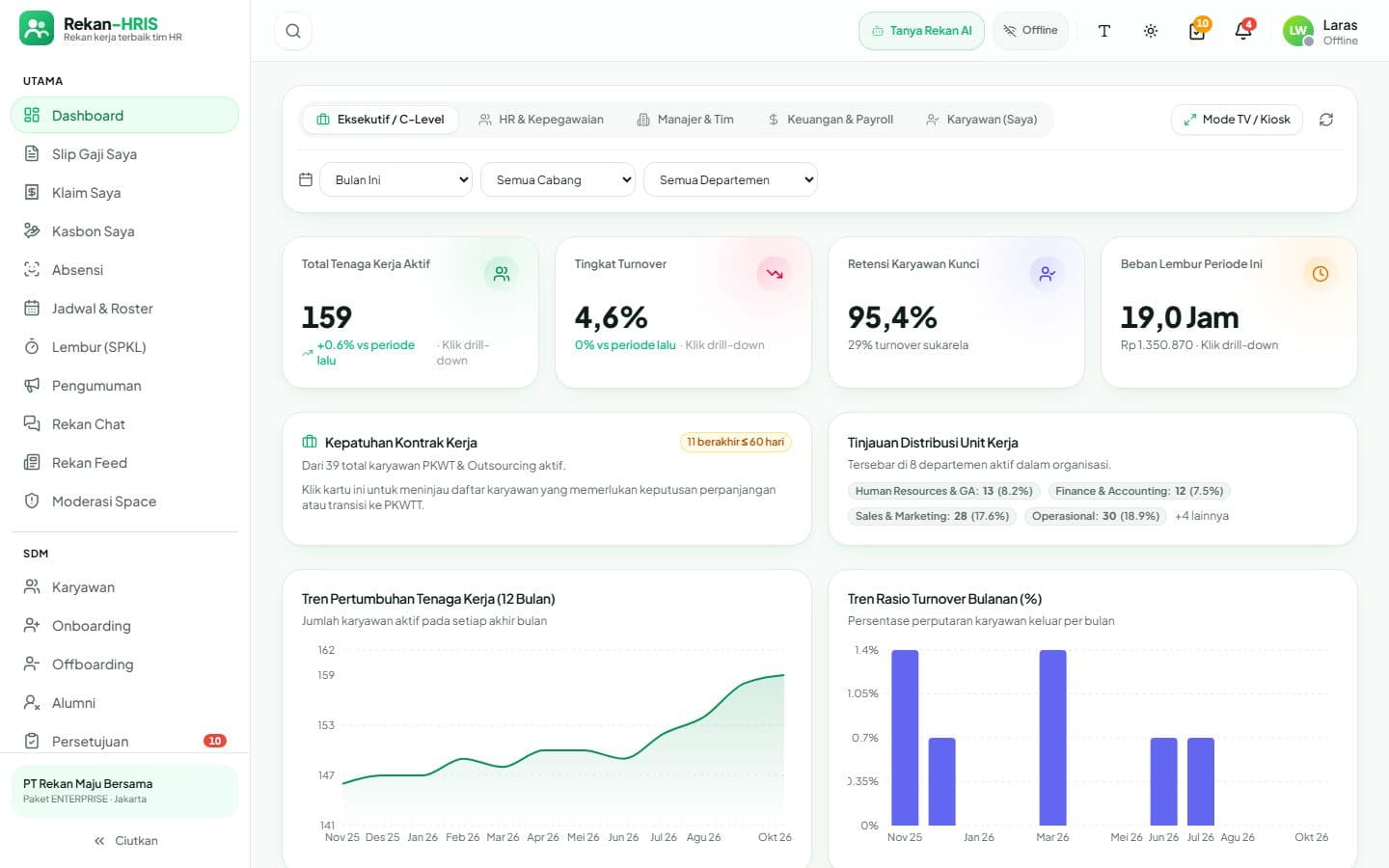Click the calendar icon beside Bulan Ini
Image resolution: width=1389 pixels, height=868 pixels.
click(x=306, y=179)
